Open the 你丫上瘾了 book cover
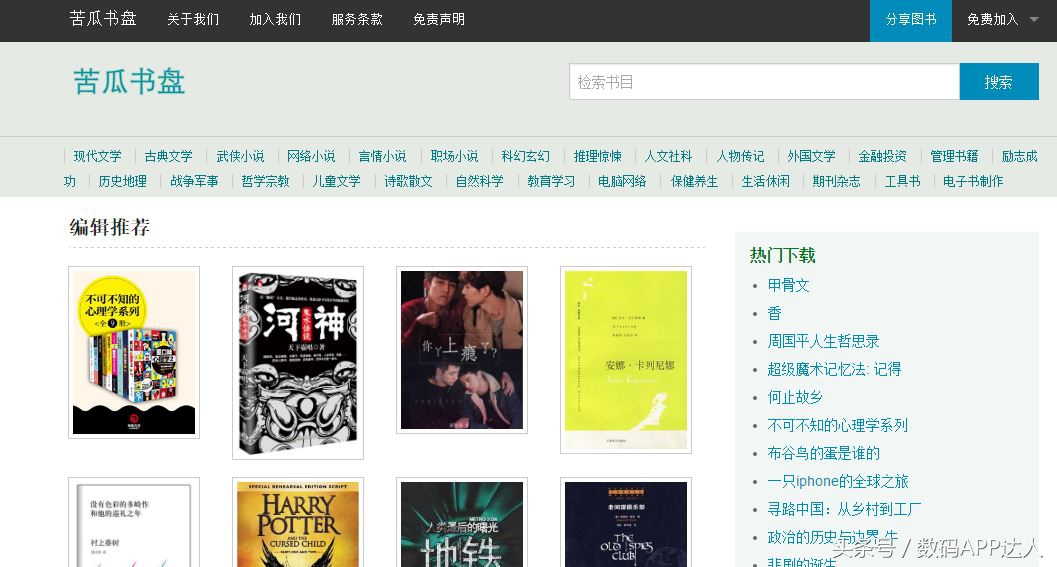The width and height of the screenshot is (1057, 567). coord(462,350)
